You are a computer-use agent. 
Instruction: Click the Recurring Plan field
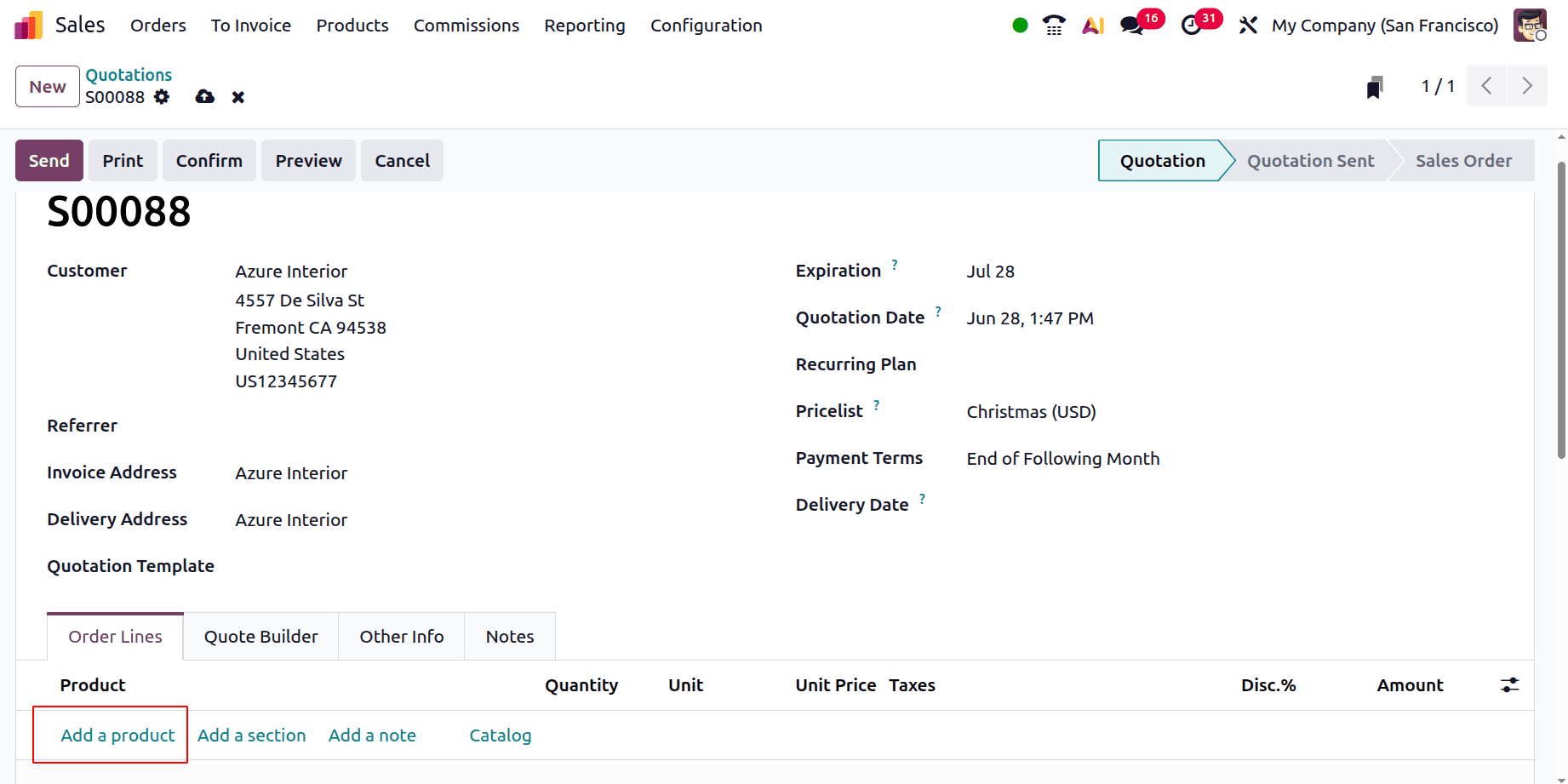click(1234, 365)
